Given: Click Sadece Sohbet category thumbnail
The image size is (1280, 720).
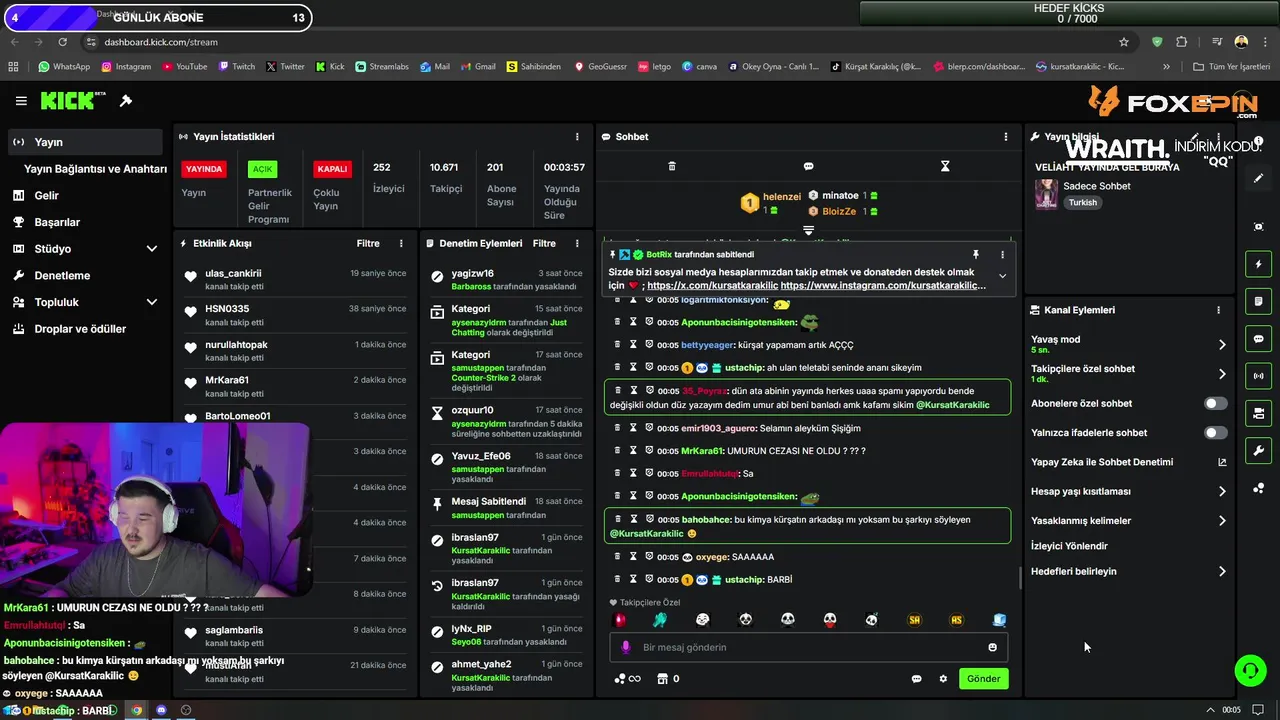Looking at the screenshot, I should pos(1046,194).
